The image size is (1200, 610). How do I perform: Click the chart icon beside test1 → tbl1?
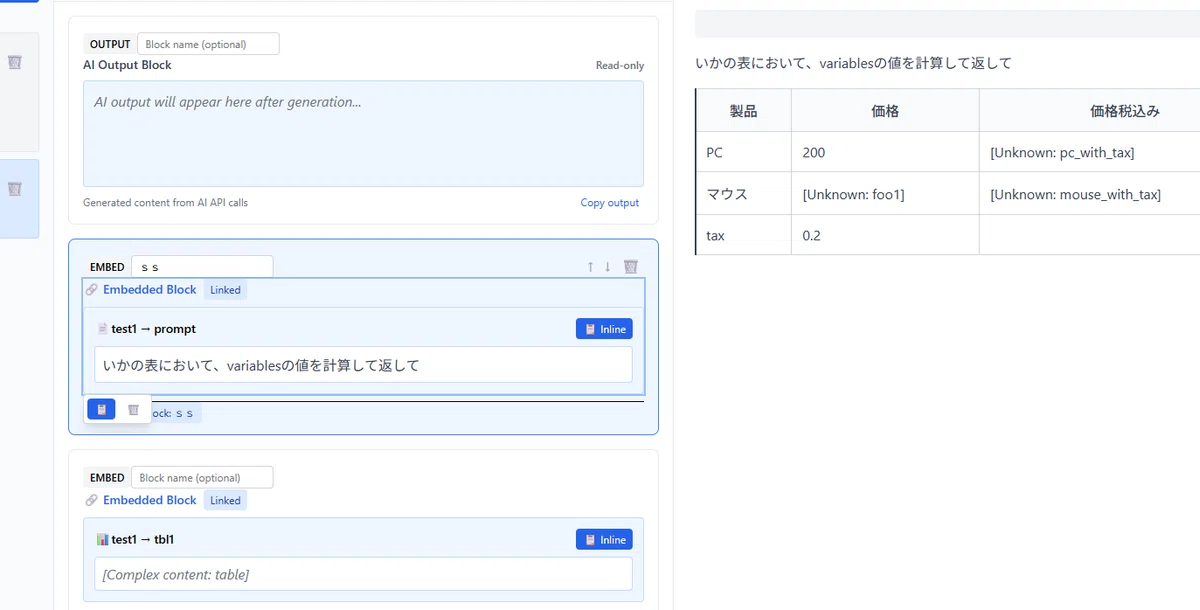click(x=102, y=539)
